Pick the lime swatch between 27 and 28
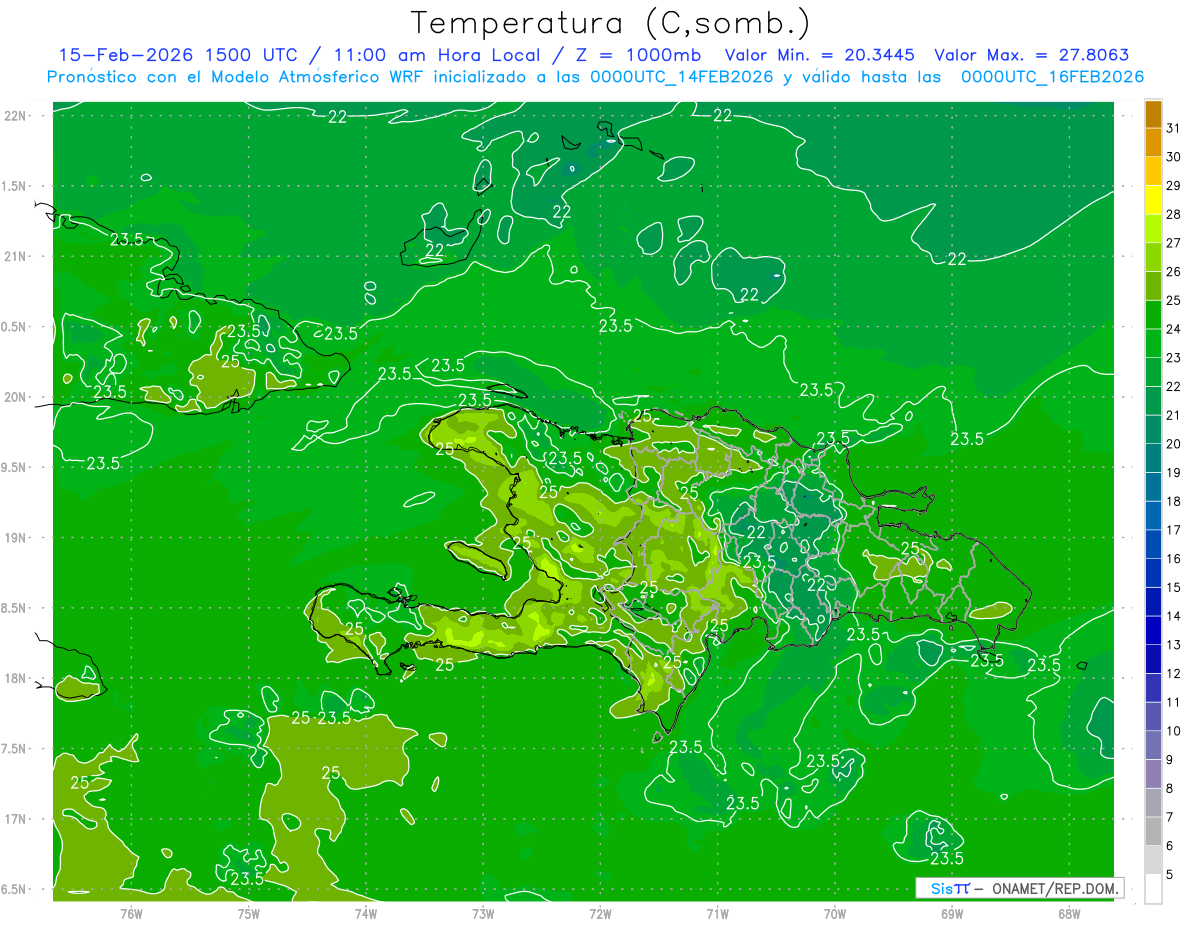 click(x=1153, y=229)
